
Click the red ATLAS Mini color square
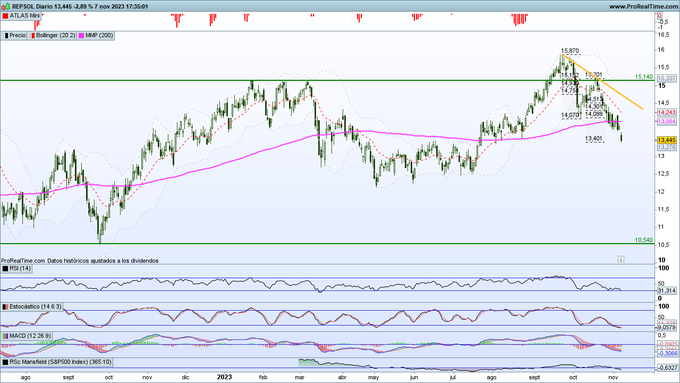(5, 16)
